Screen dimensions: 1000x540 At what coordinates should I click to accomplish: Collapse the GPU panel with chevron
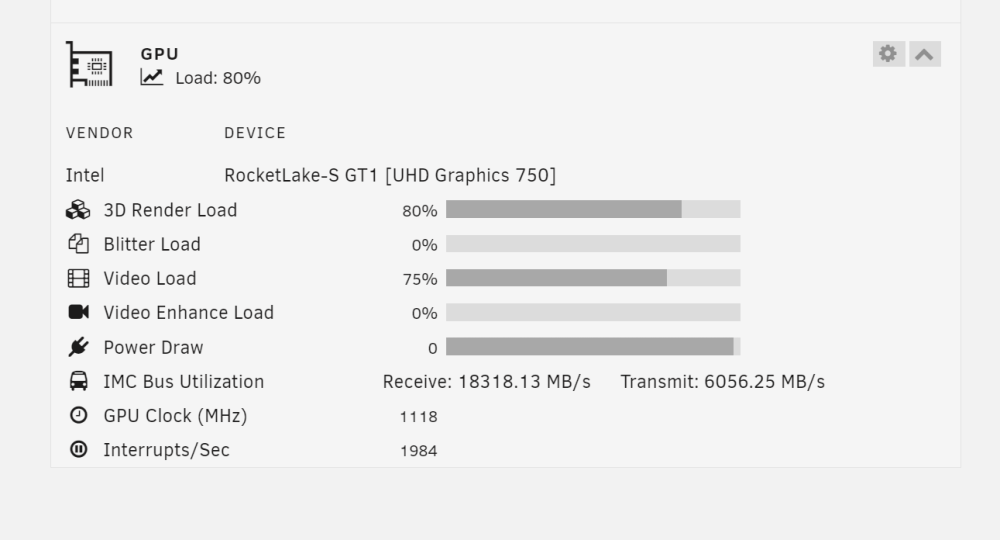coord(925,54)
